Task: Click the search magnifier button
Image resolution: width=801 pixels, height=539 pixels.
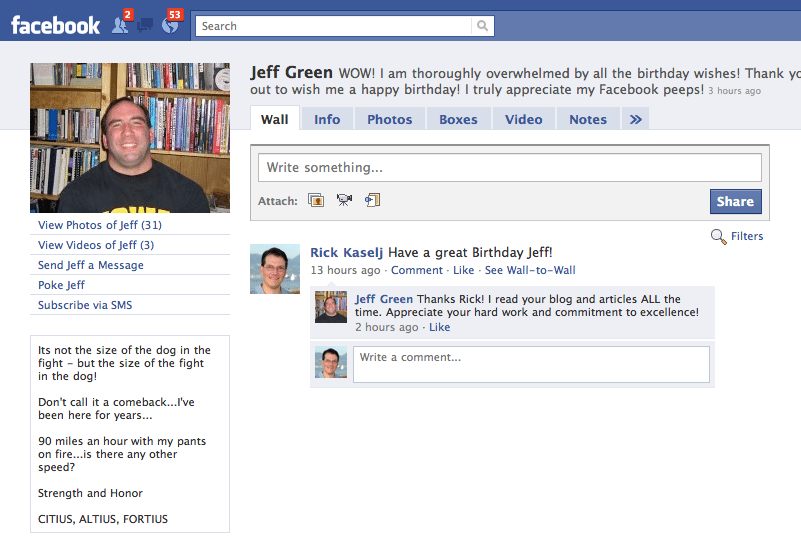Action: pos(482,26)
